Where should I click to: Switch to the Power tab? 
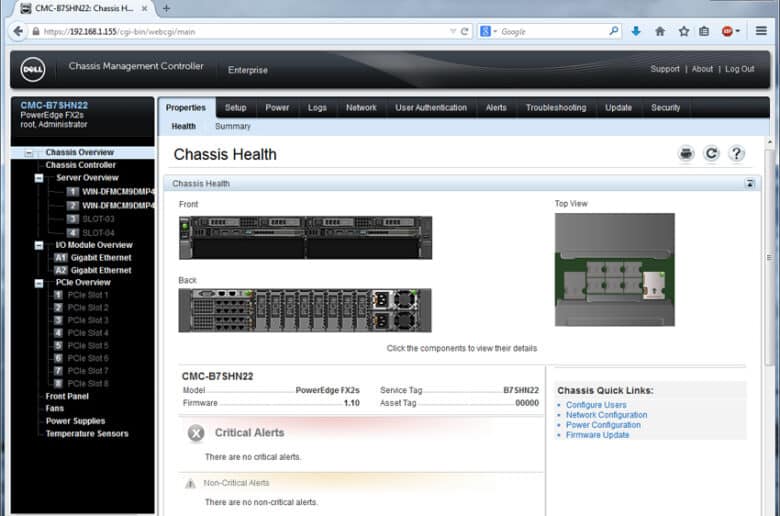(x=277, y=107)
